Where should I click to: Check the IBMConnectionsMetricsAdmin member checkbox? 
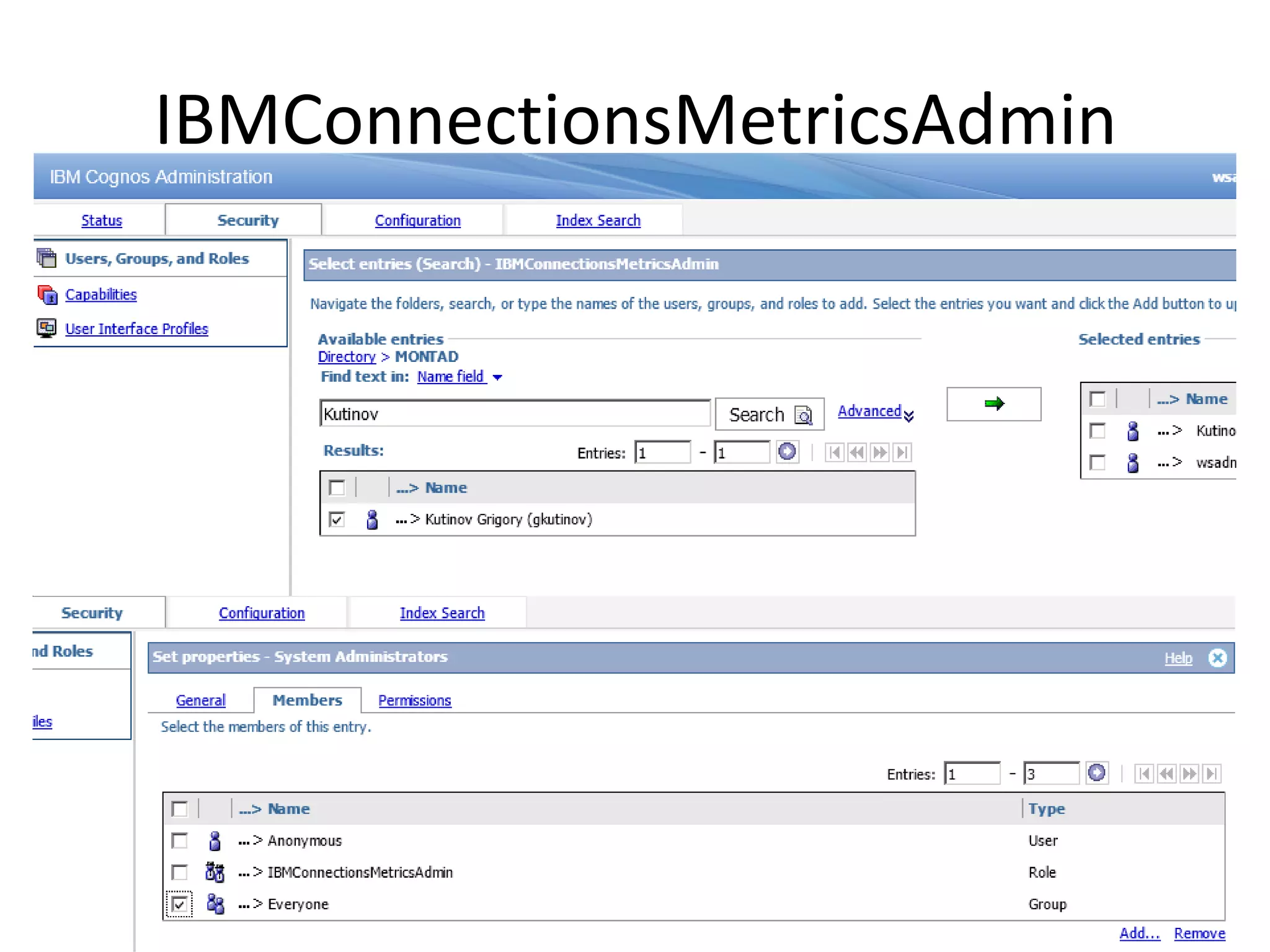tap(180, 873)
